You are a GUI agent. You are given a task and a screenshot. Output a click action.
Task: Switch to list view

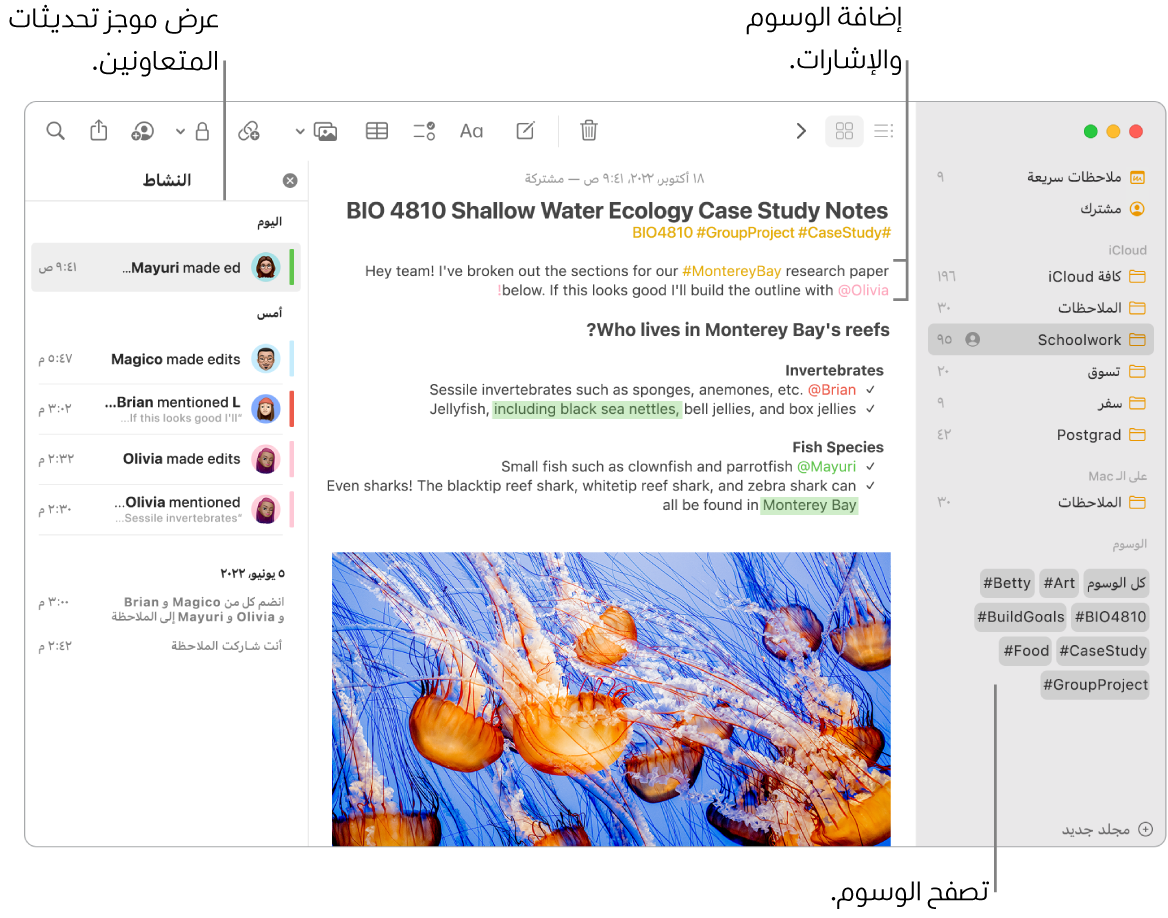[x=883, y=131]
